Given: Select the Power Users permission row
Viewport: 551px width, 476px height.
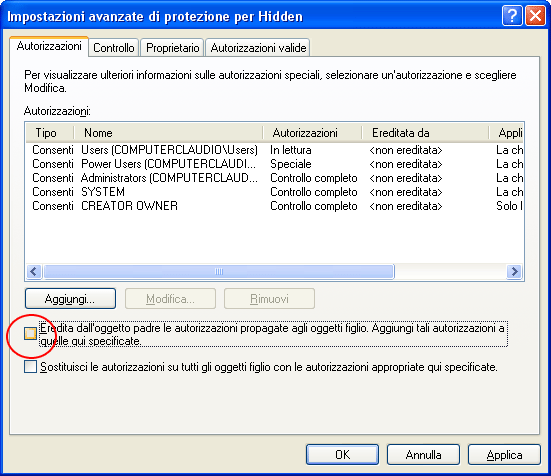Looking at the screenshot, I should pos(274,164).
